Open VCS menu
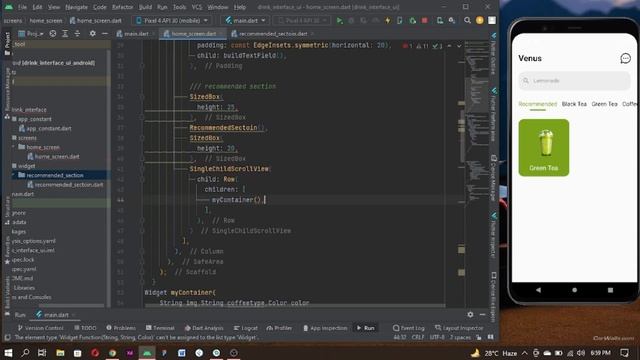This screenshot has height=360, width=640. [x=197, y=7]
